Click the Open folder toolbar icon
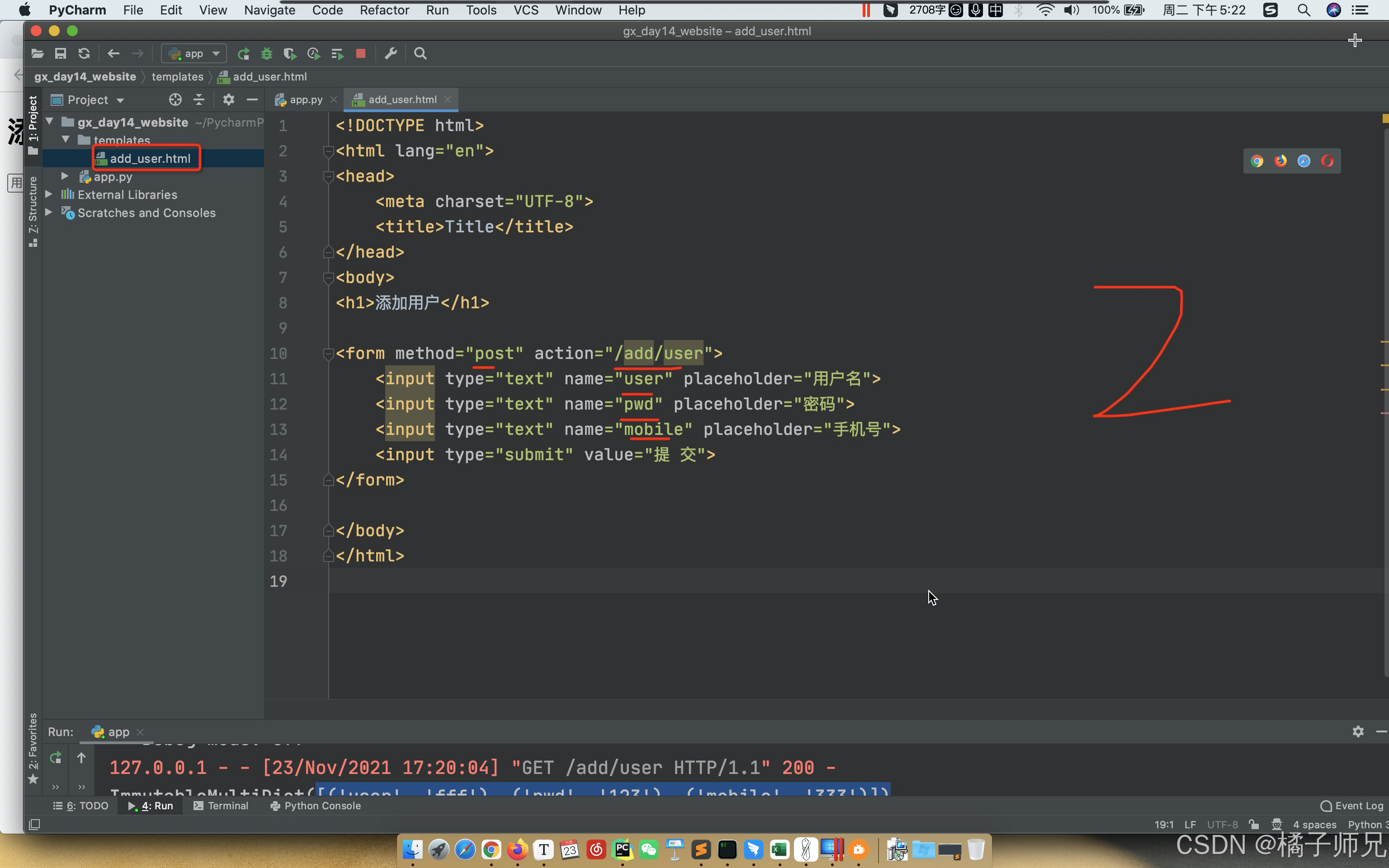 pyautogui.click(x=38, y=53)
